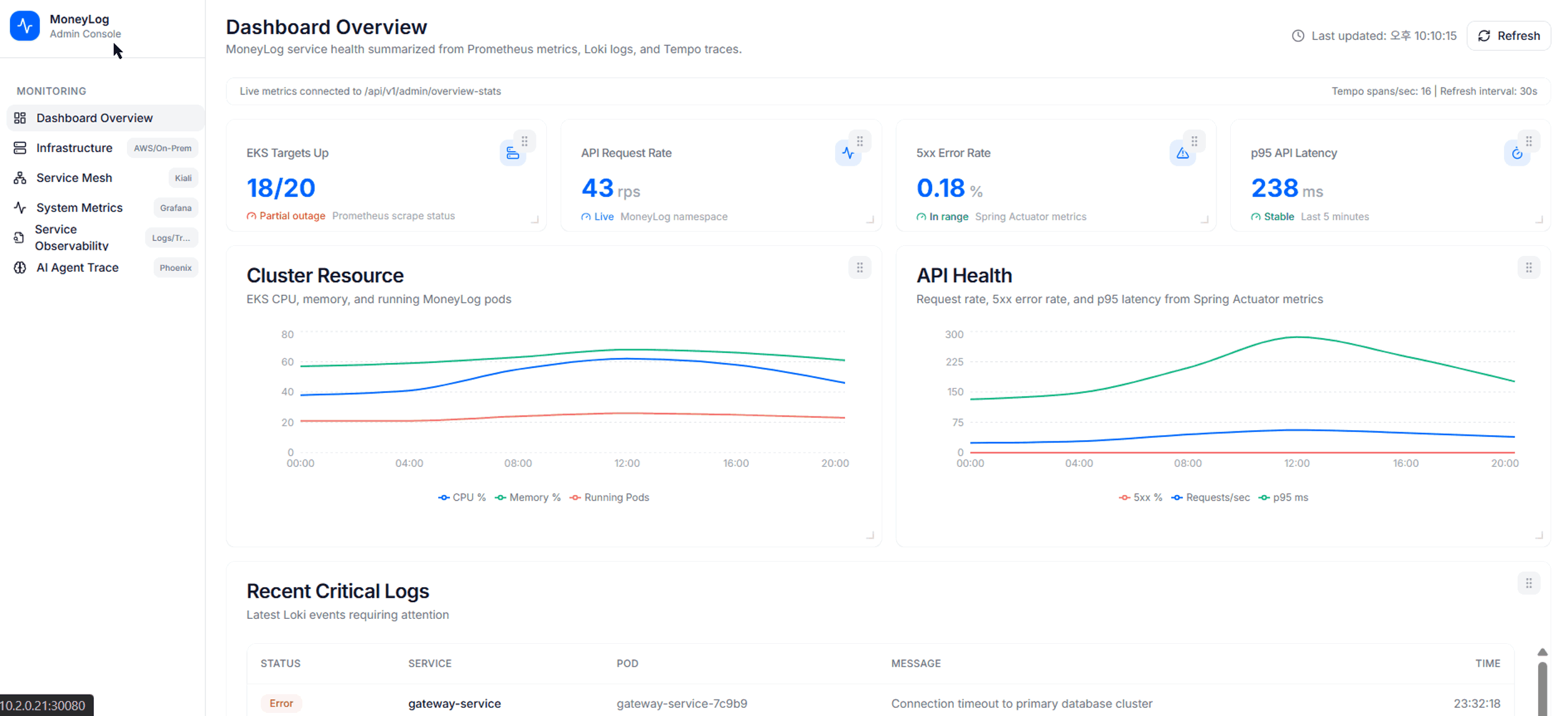The width and height of the screenshot is (1568, 716).
Task: Click the p95 API Latency timer icon
Action: click(x=1517, y=153)
